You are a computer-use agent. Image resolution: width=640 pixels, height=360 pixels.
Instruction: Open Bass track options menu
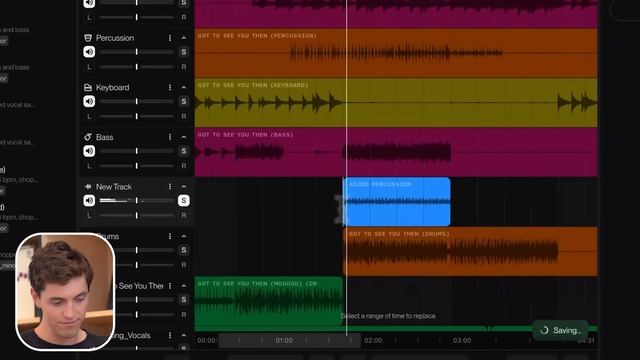tap(170, 137)
